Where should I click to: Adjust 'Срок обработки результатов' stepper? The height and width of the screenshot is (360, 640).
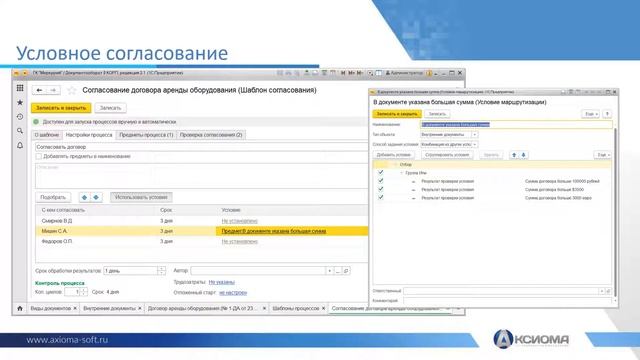tap(161, 271)
